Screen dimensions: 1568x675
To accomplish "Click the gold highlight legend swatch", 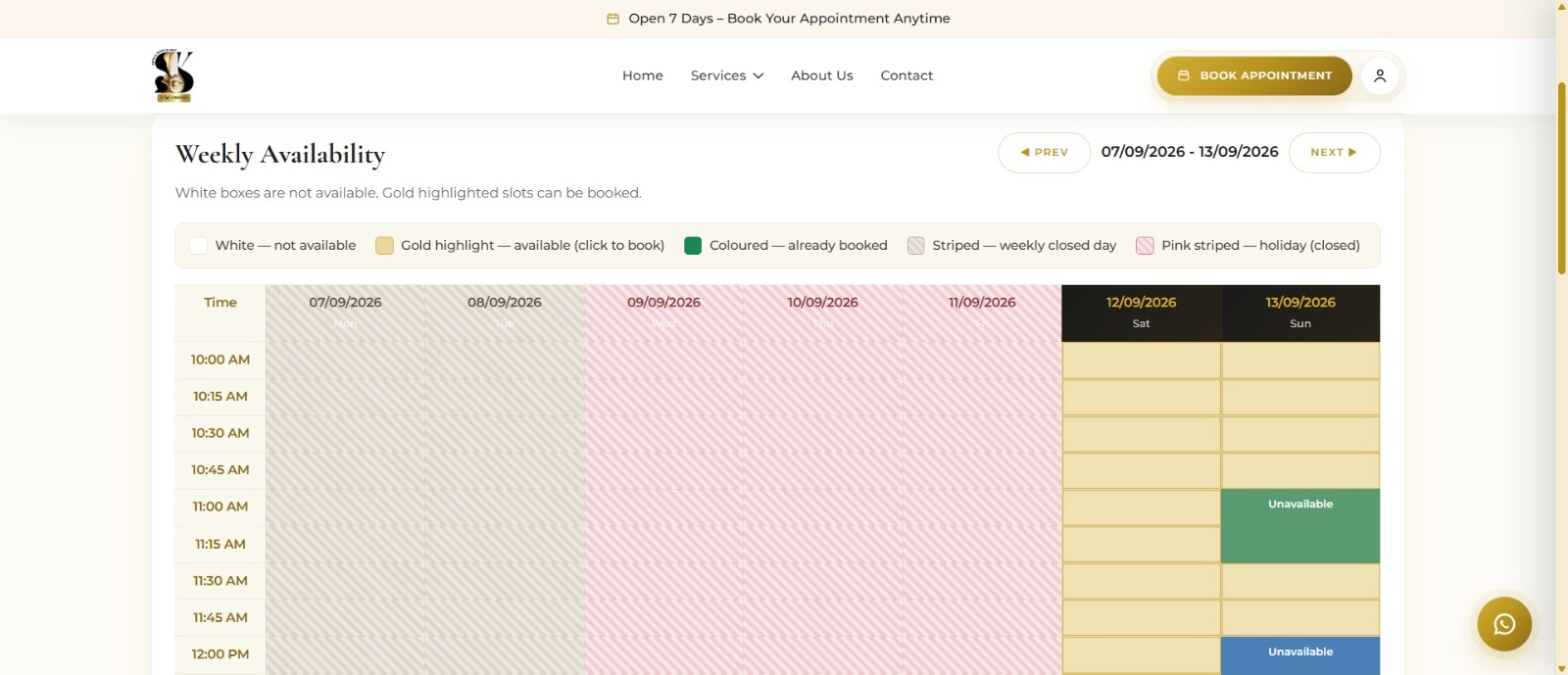I will click(384, 246).
